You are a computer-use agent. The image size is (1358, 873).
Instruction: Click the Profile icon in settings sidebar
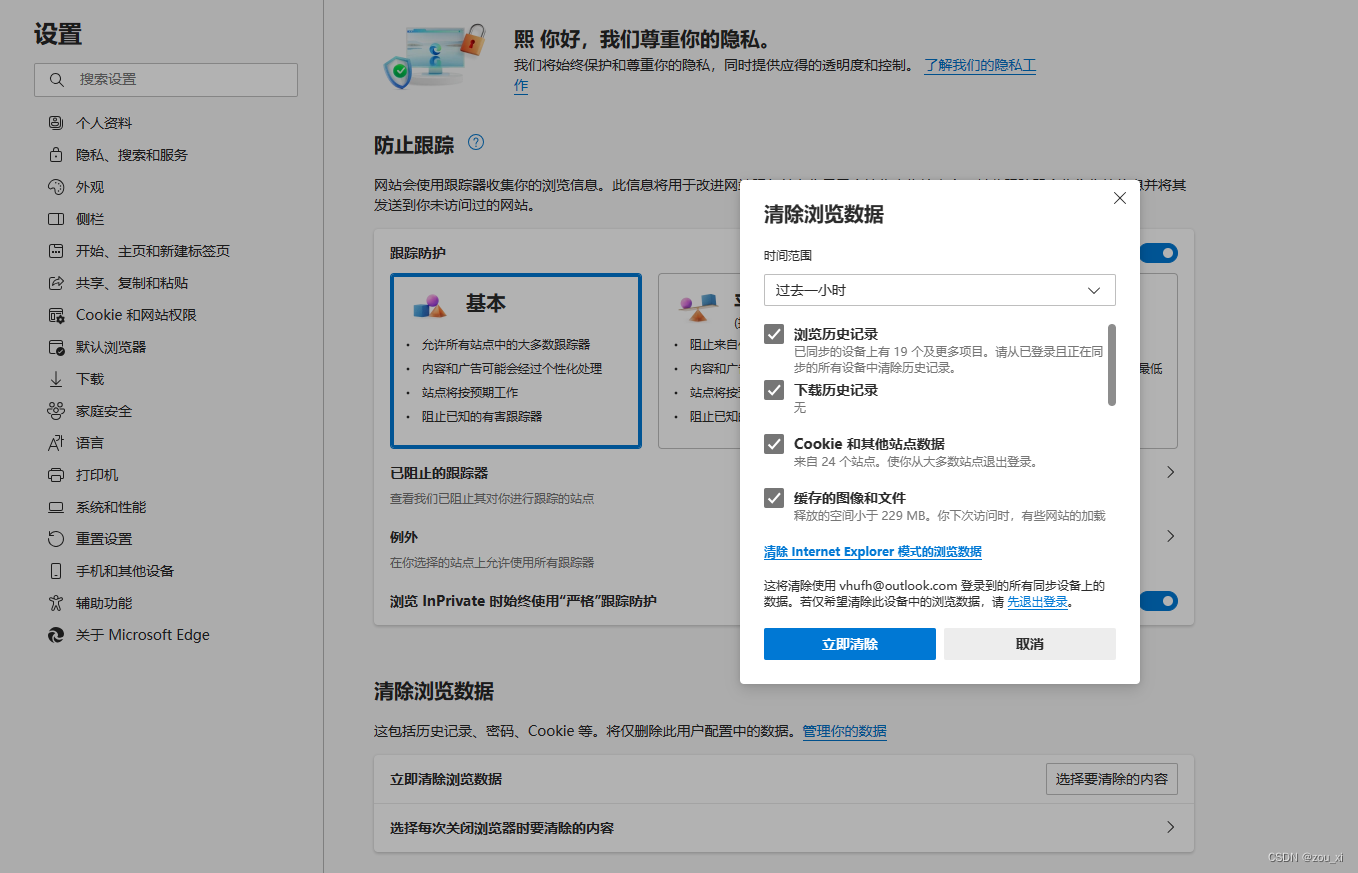pos(56,123)
